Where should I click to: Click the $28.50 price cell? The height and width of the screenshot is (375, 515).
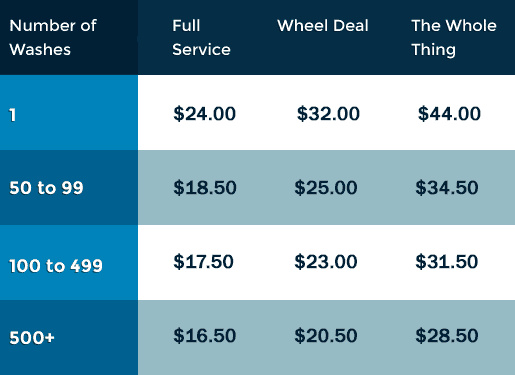point(447,335)
